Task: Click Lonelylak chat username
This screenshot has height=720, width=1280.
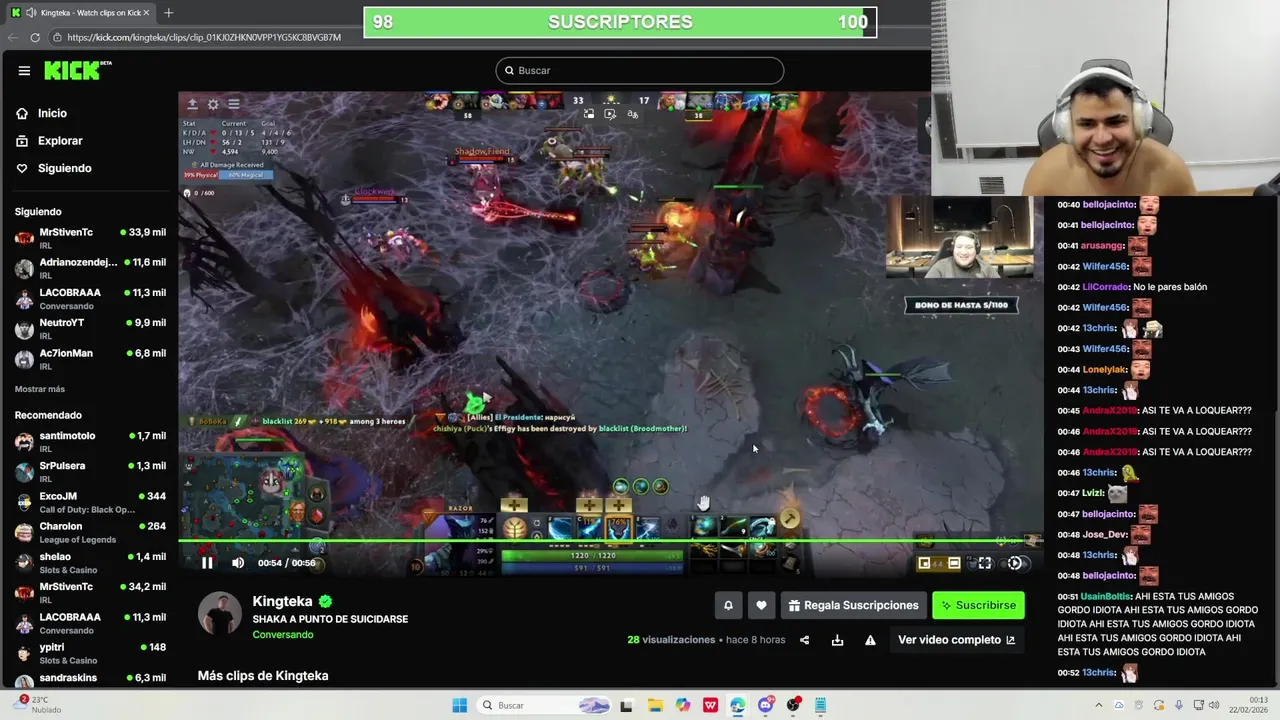Action: (1105, 370)
